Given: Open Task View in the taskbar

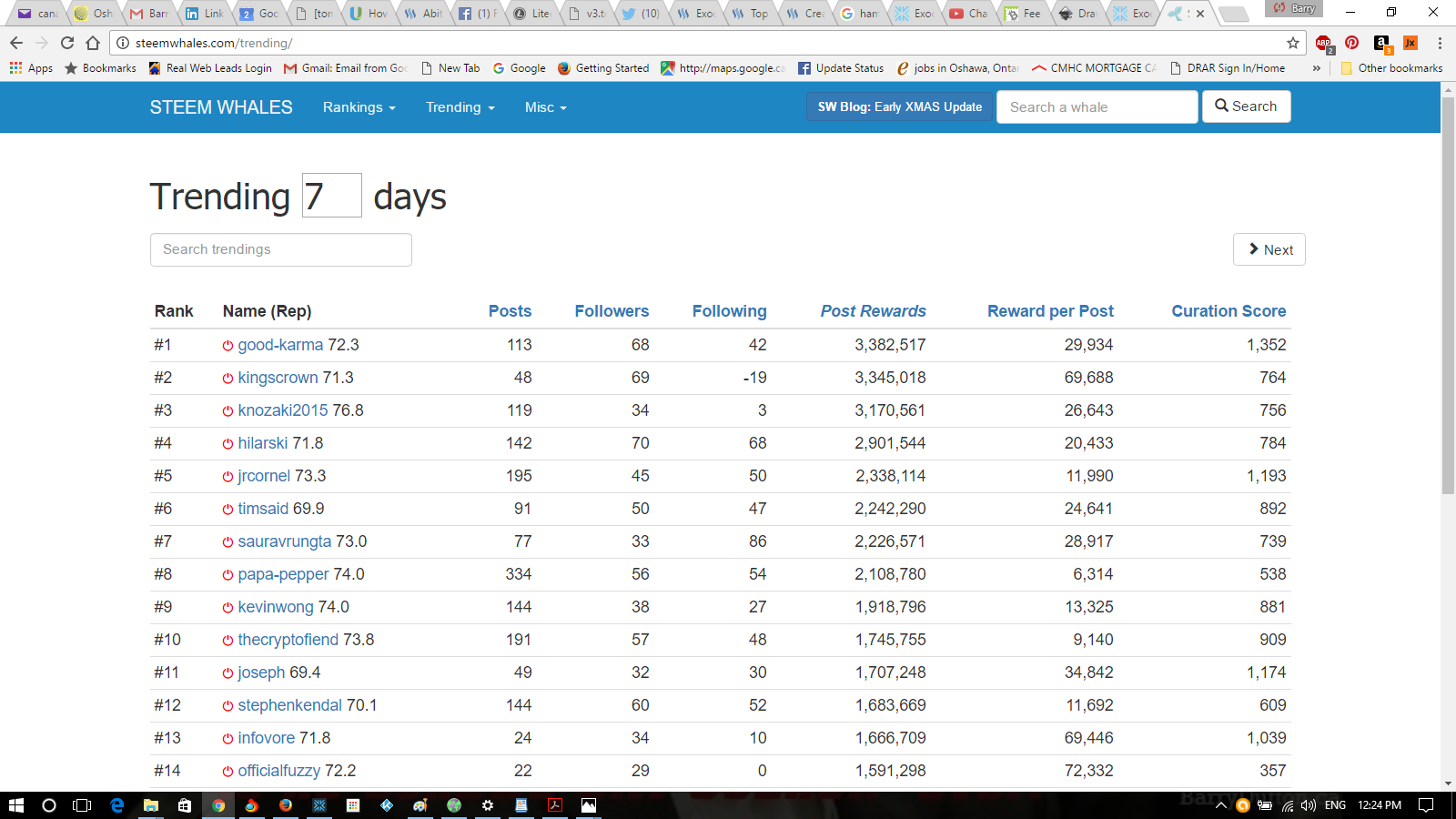Looking at the screenshot, I should tap(82, 805).
